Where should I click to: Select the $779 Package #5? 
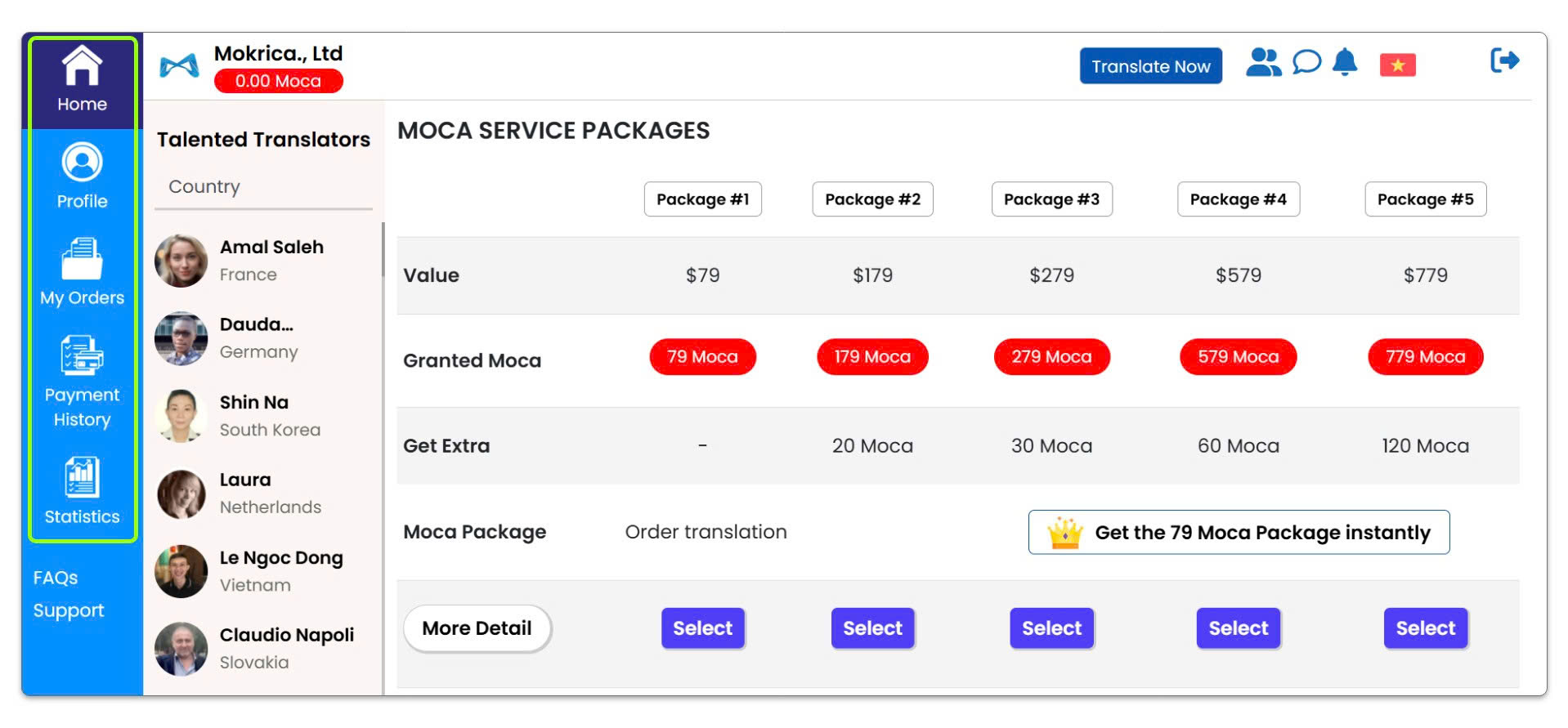tap(1425, 628)
